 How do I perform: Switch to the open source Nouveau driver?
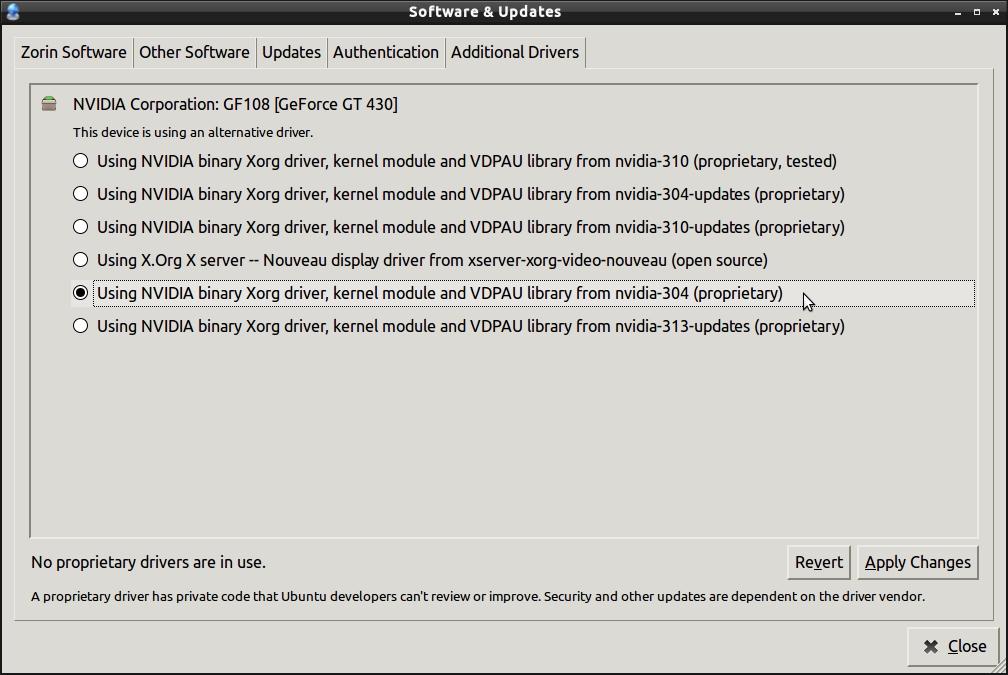click(81, 260)
